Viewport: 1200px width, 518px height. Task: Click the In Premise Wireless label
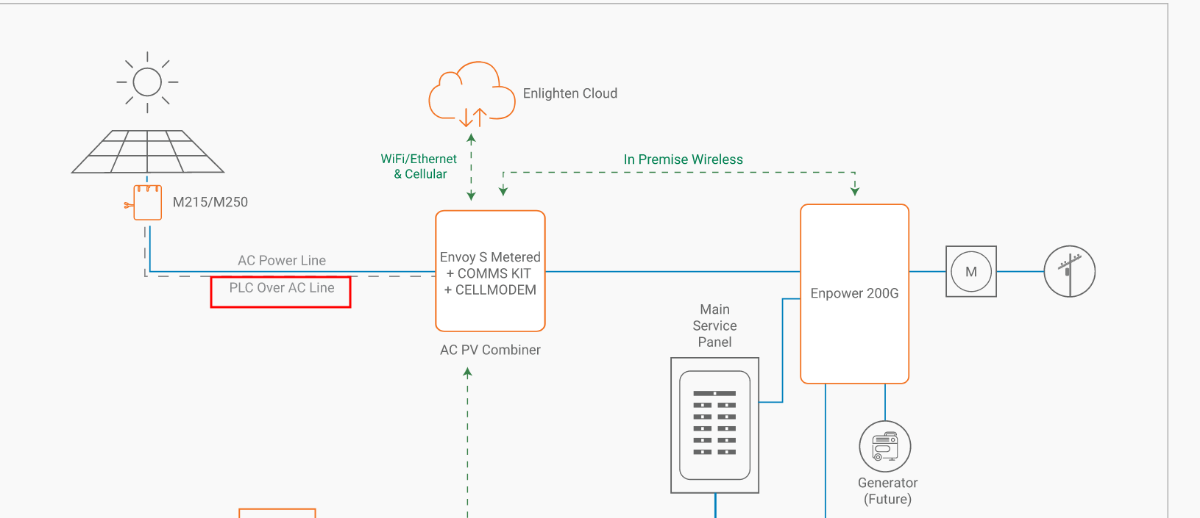point(683,159)
